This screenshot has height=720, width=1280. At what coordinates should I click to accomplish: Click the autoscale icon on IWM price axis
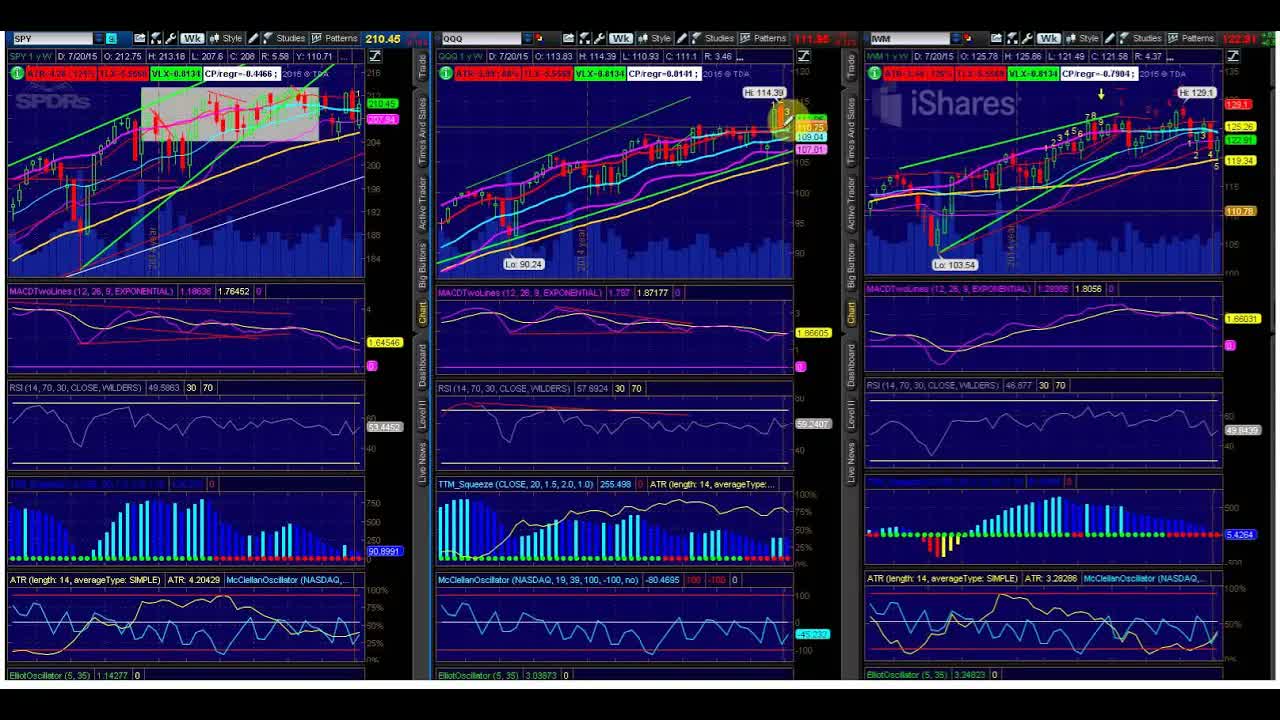pos(1233,56)
